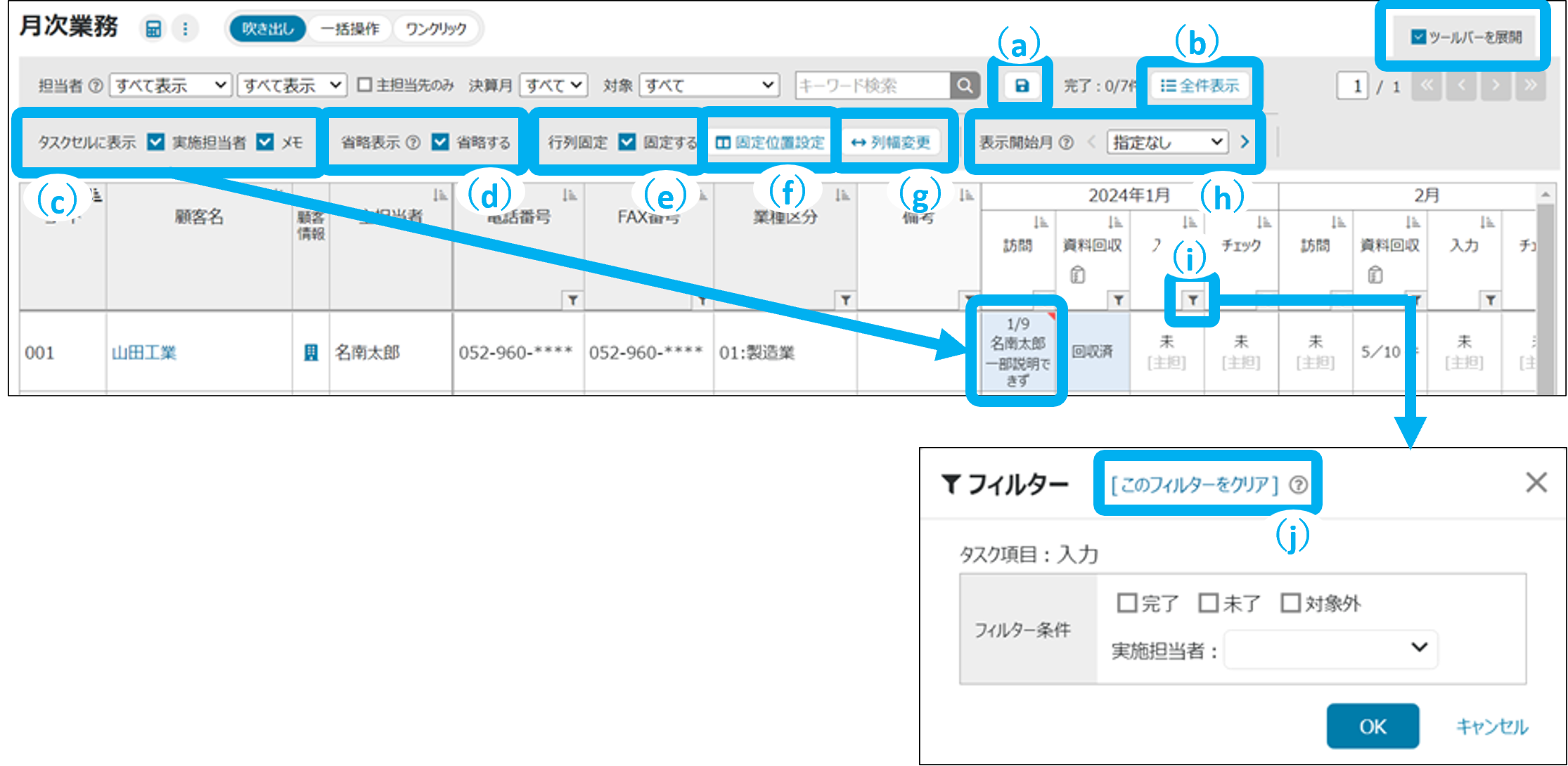Toggle the ツールバーを展開 checkbox
The image size is (1568, 766).
point(1418,37)
